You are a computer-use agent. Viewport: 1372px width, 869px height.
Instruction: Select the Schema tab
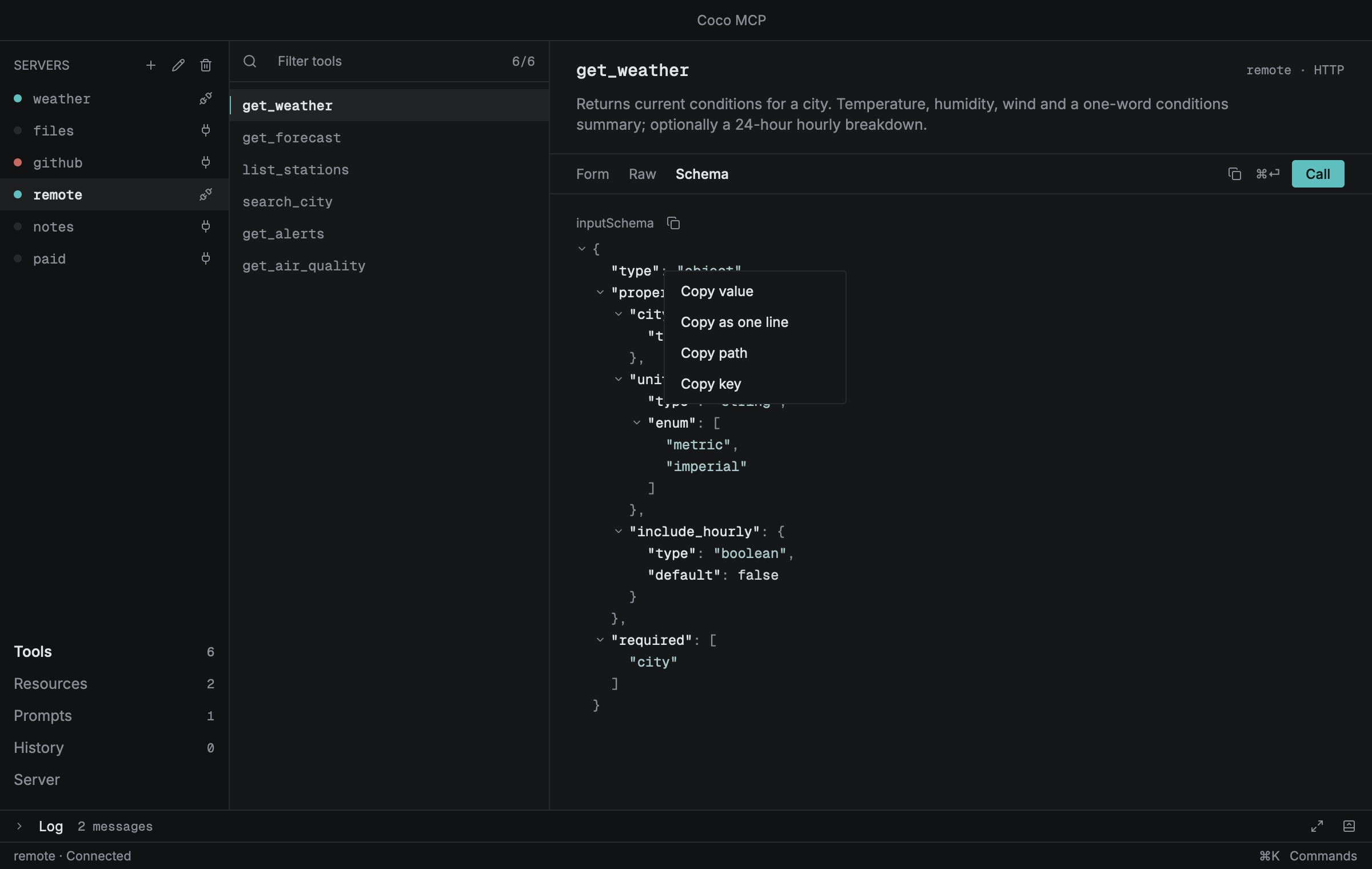[x=701, y=174]
